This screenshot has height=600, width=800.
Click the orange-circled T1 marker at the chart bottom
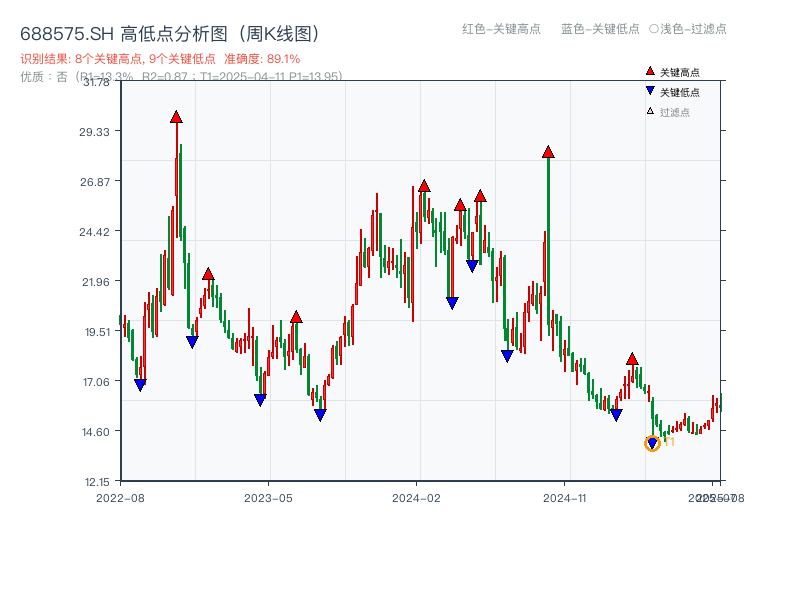[650, 443]
